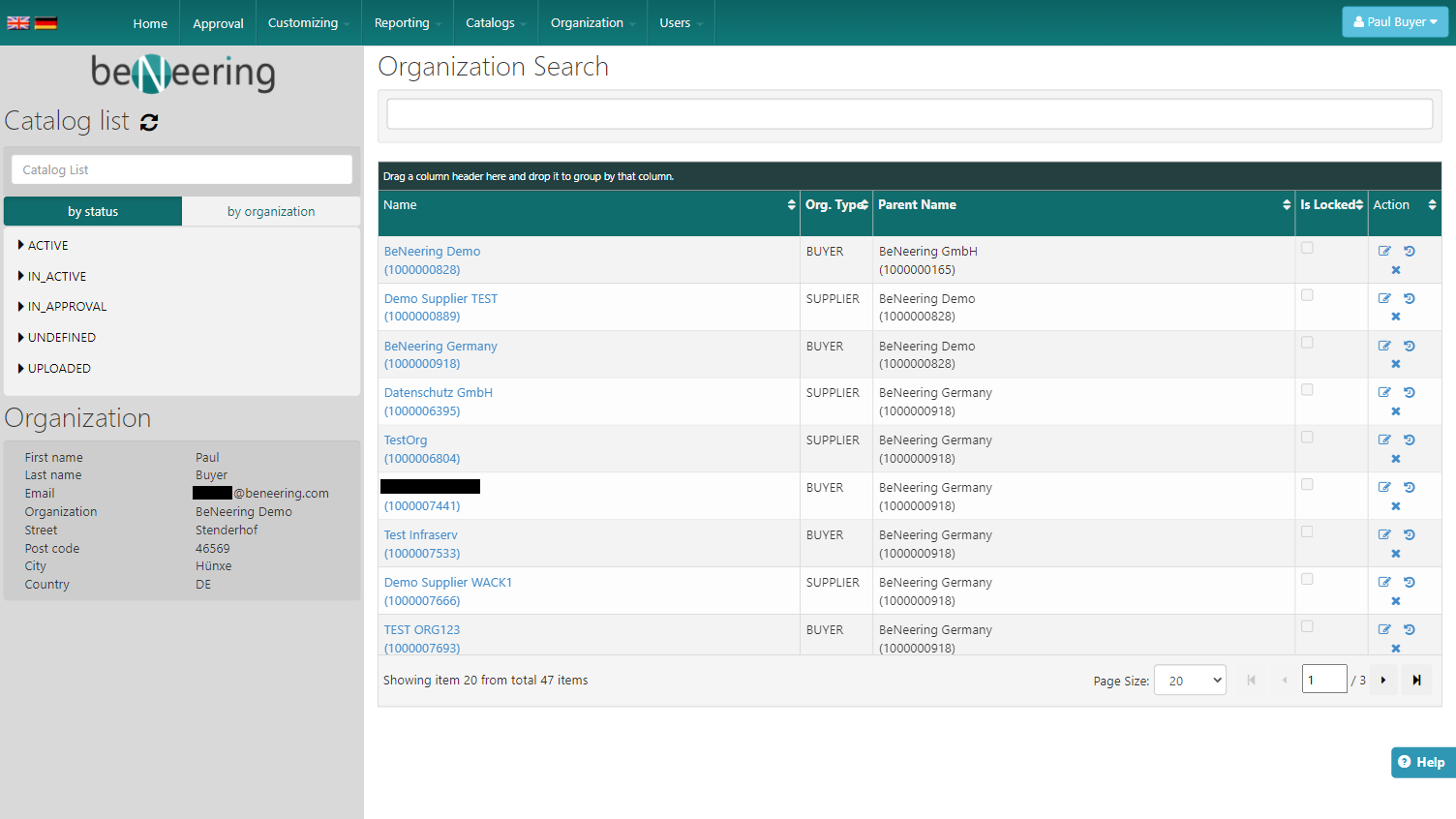Click the refresh icon beside Catalog list
This screenshot has height=819, width=1456.
tap(149, 122)
